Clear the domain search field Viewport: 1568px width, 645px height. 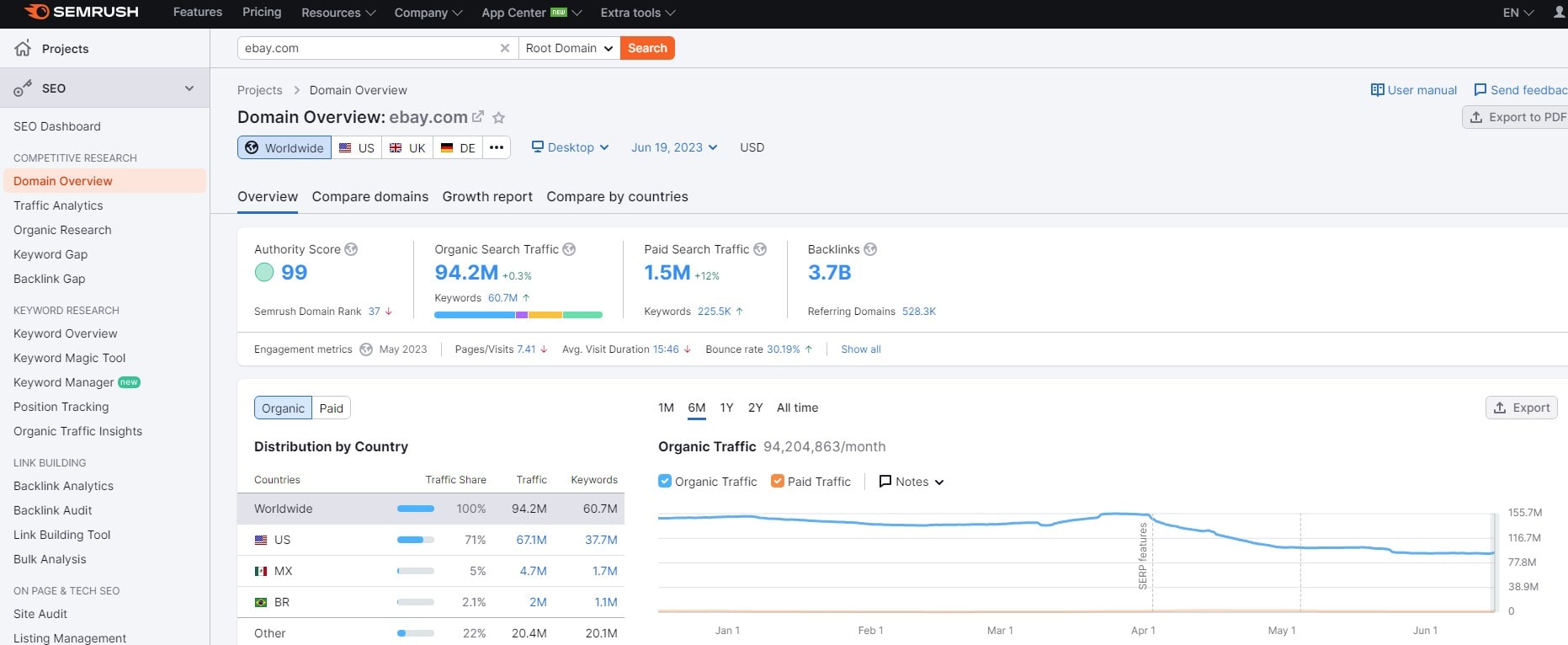[x=505, y=48]
